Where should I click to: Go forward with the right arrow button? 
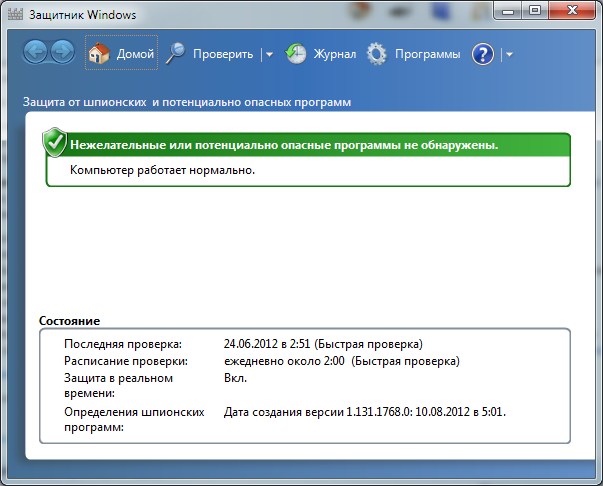(62, 52)
